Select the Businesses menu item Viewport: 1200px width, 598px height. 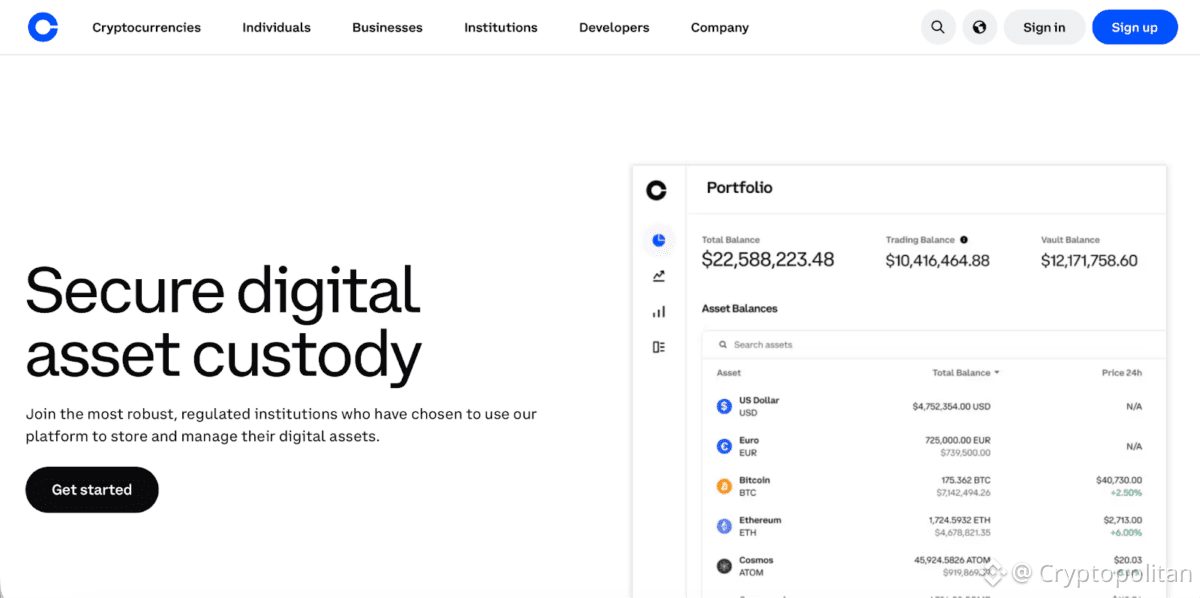[x=387, y=27]
